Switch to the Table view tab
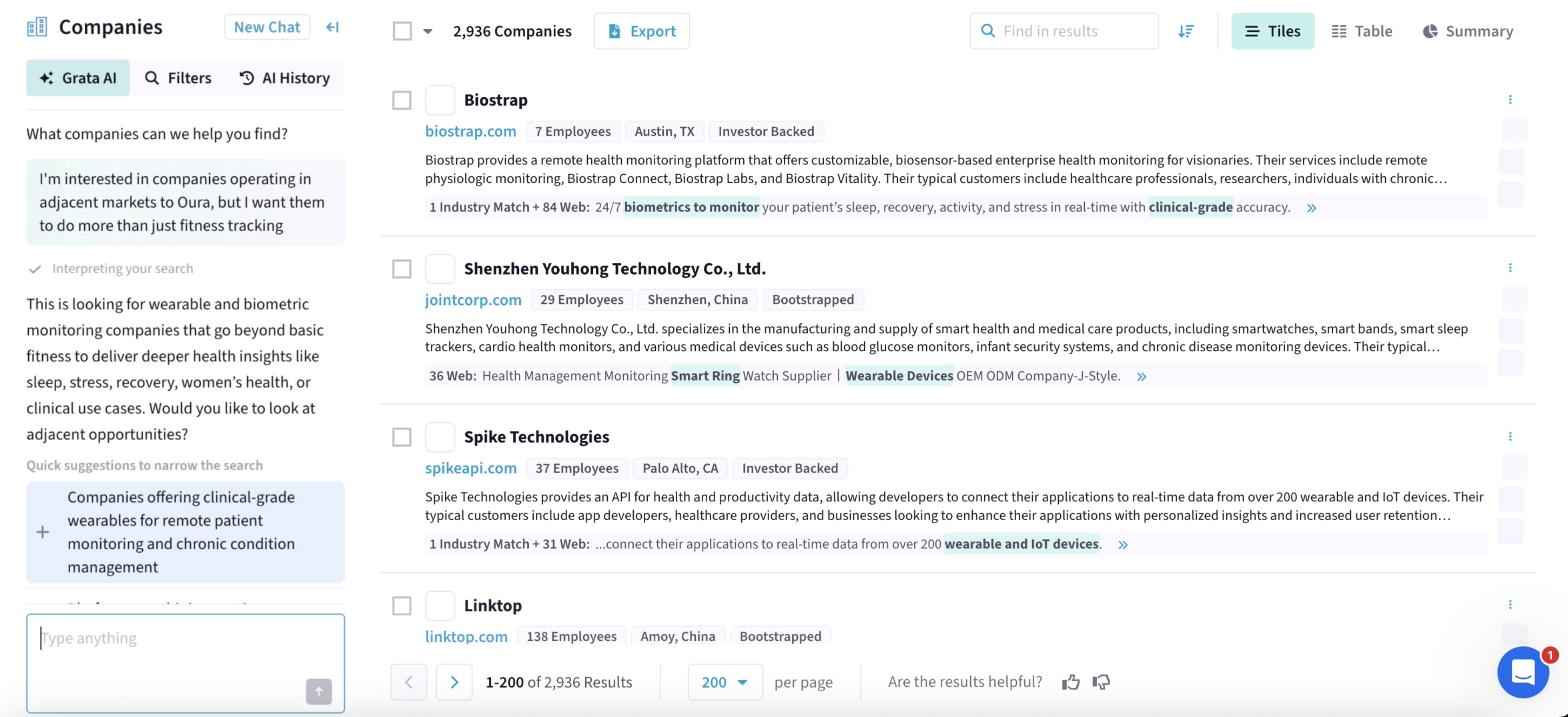 pyautogui.click(x=1362, y=31)
